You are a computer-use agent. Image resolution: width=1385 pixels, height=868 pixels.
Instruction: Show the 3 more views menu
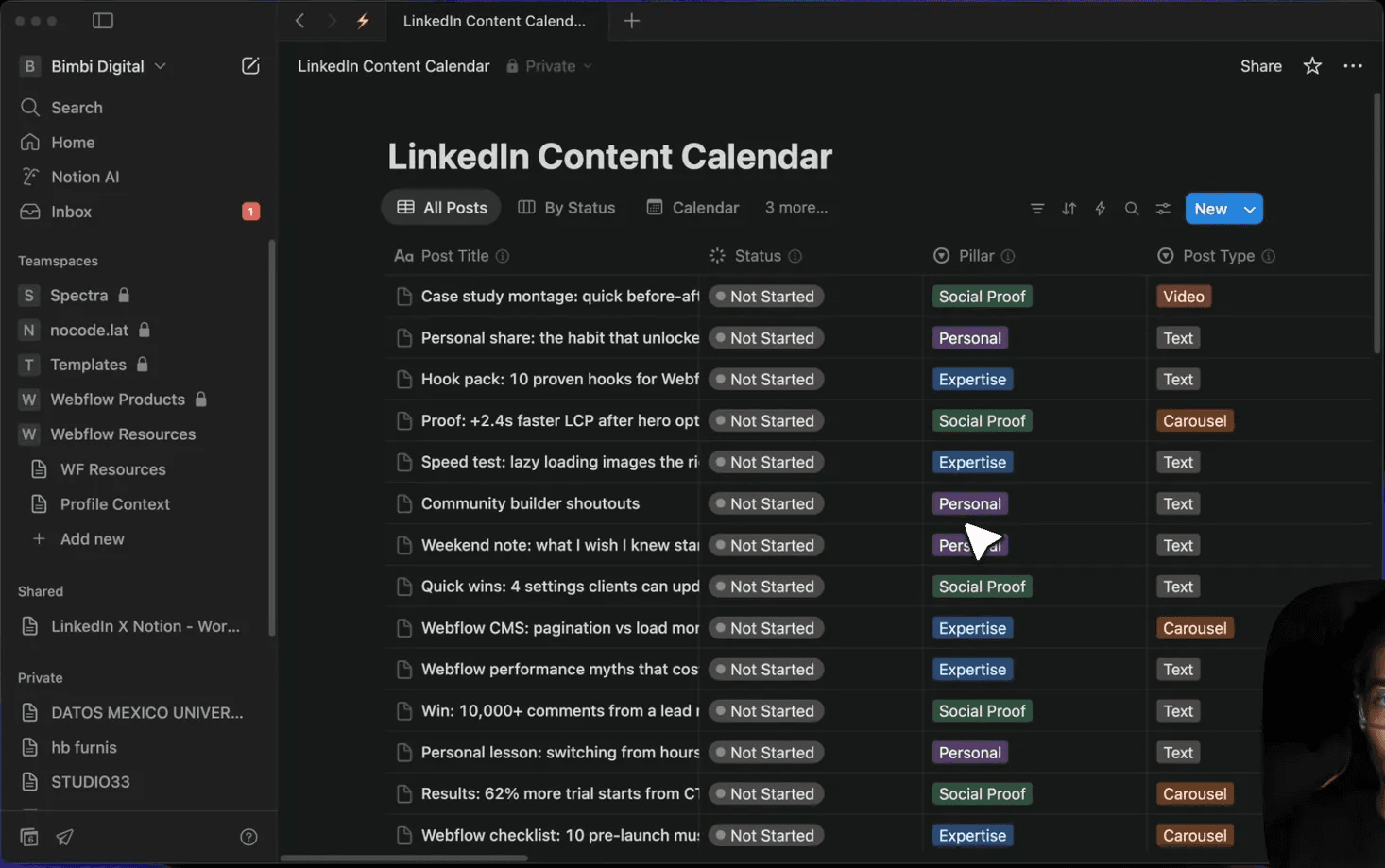coord(795,208)
